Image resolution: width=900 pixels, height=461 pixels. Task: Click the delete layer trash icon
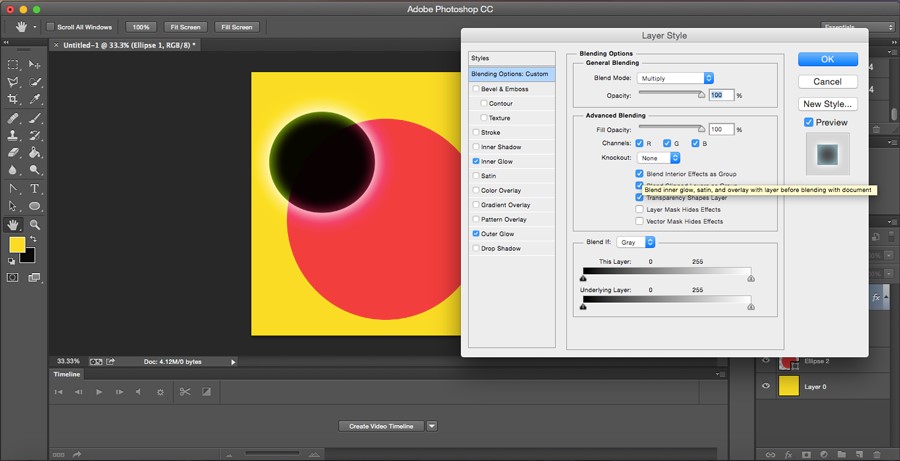[876, 454]
